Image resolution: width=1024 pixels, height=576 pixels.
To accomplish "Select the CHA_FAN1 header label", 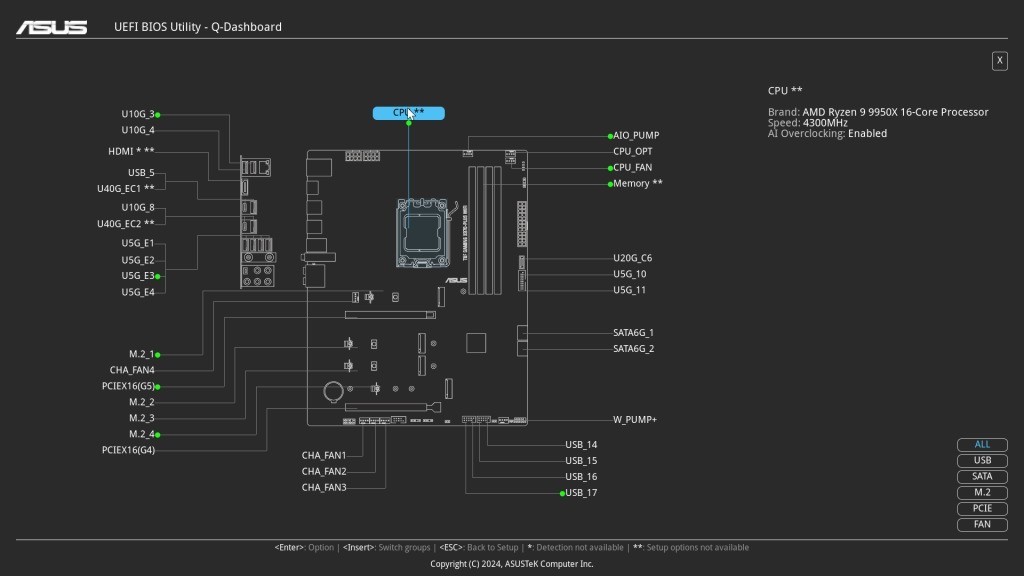I will click(x=324, y=456).
